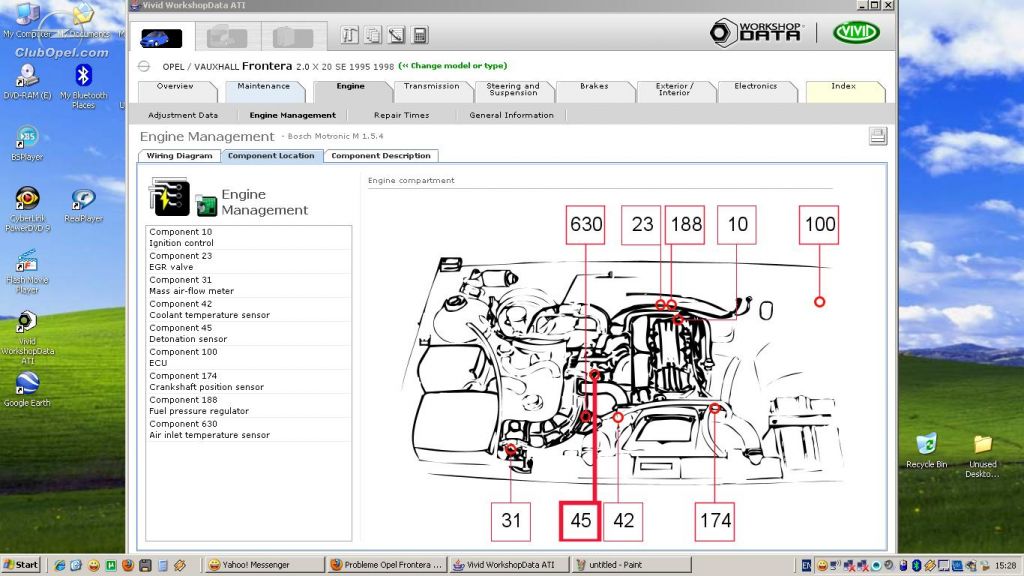Switch to the Component Description tab

coord(381,156)
